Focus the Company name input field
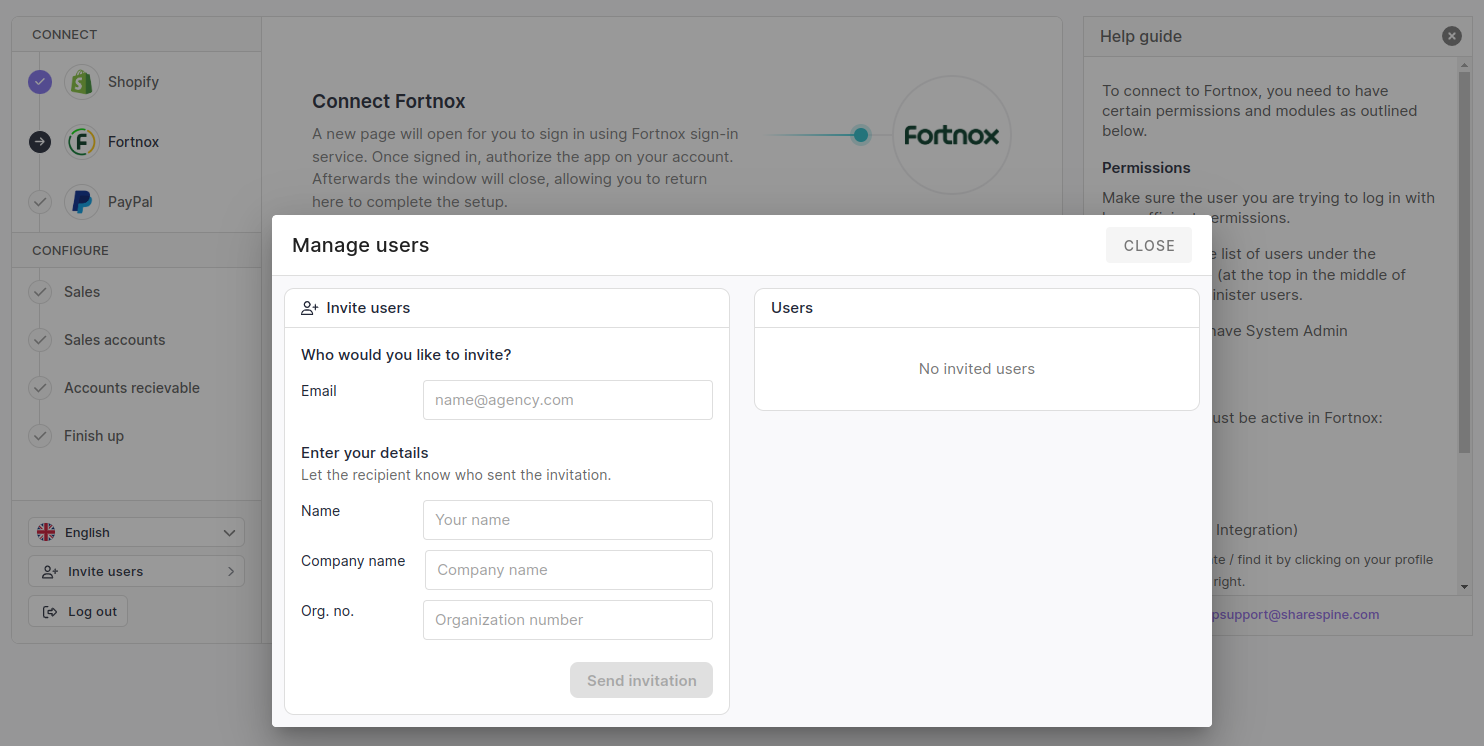The width and height of the screenshot is (1484, 746). pos(569,570)
